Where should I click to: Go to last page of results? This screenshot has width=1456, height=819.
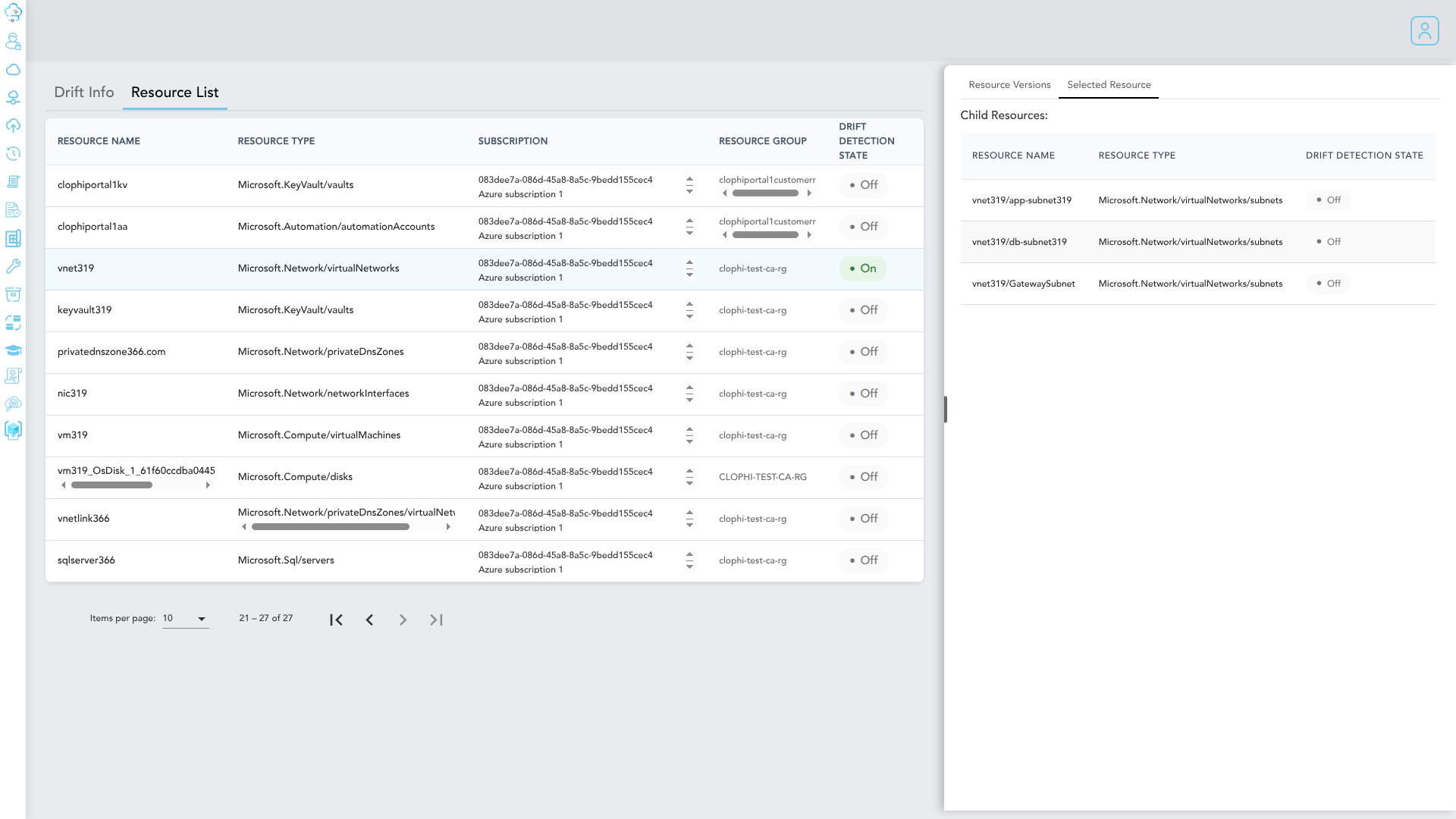(436, 620)
